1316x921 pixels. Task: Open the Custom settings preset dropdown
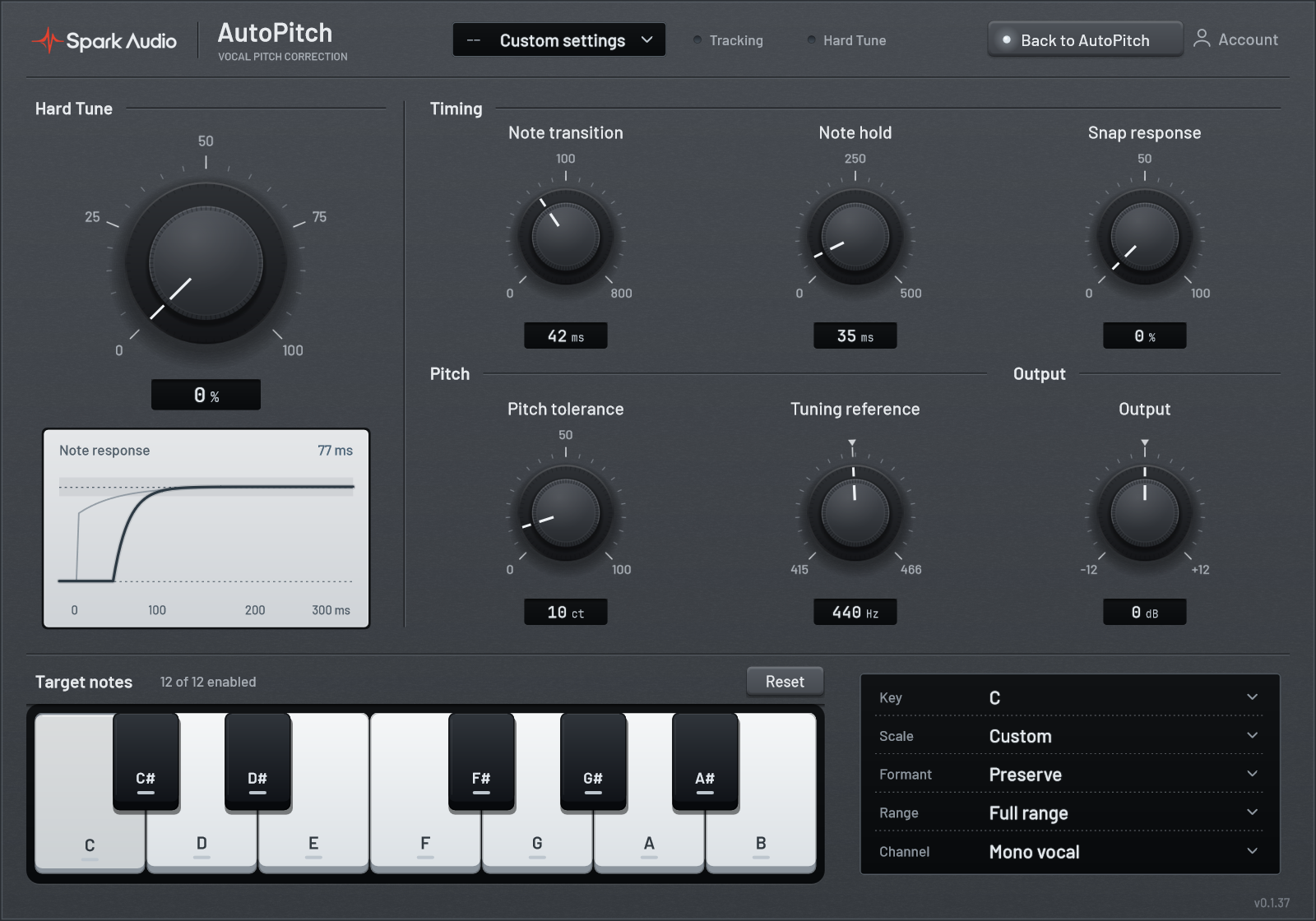click(x=559, y=39)
